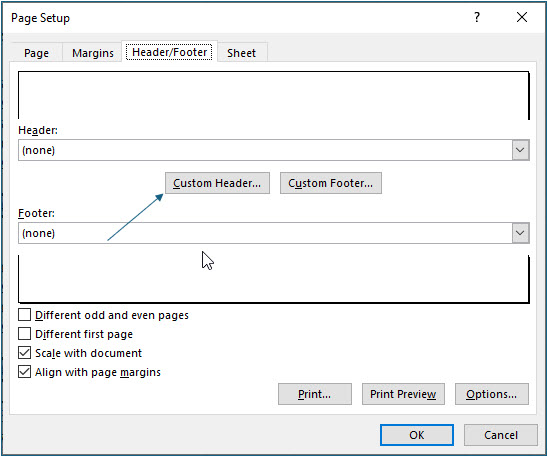The width and height of the screenshot is (548, 456).
Task: Confirm with the OK button
Action: [417, 435]
